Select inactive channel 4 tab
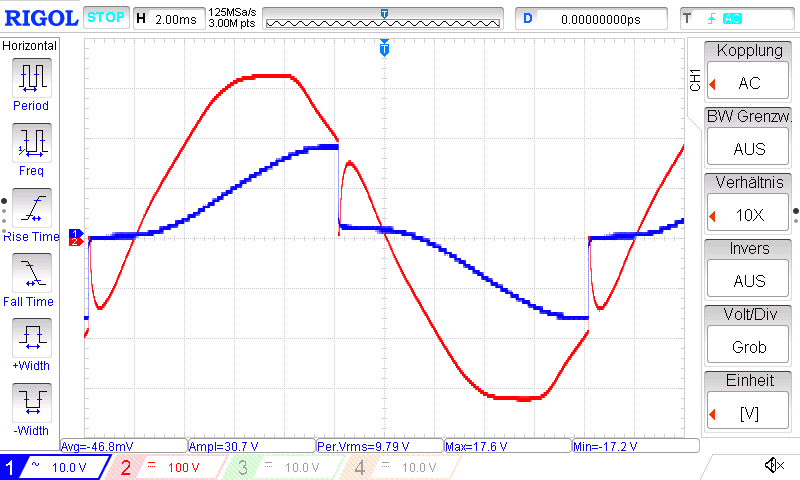 point(401,467)
